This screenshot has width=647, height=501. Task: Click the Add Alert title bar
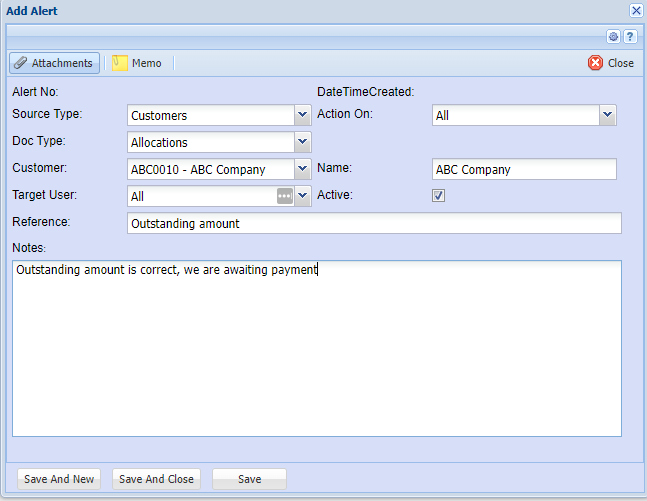click(x=300, y=10)
